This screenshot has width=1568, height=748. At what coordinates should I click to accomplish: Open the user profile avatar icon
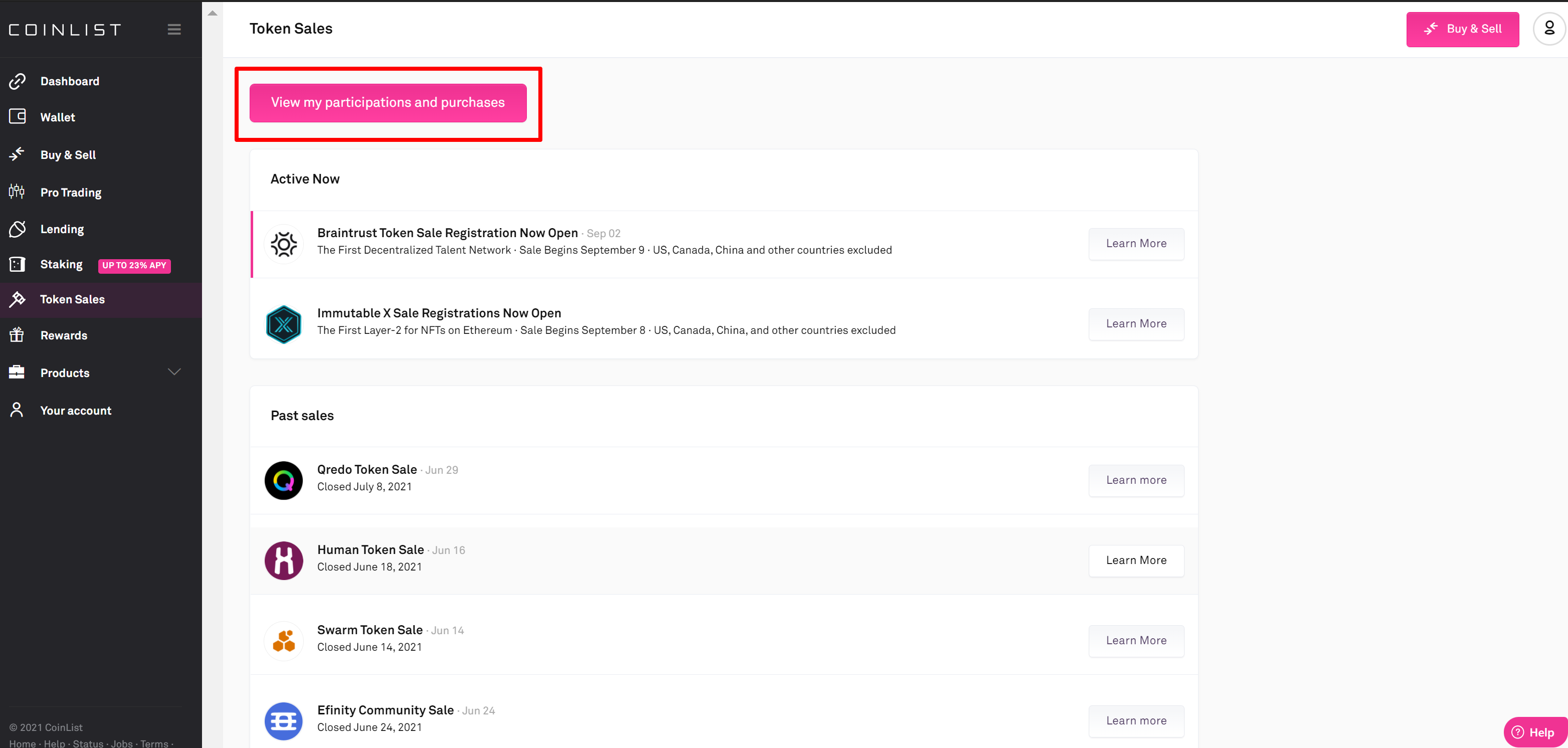coord(1548,29)
